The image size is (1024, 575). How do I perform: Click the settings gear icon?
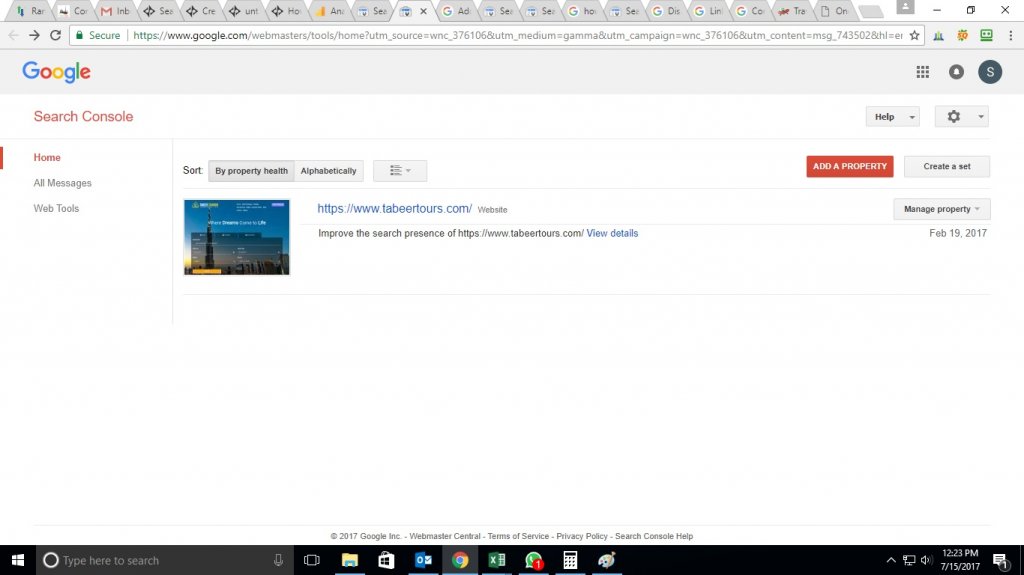(x=953, y=116)
